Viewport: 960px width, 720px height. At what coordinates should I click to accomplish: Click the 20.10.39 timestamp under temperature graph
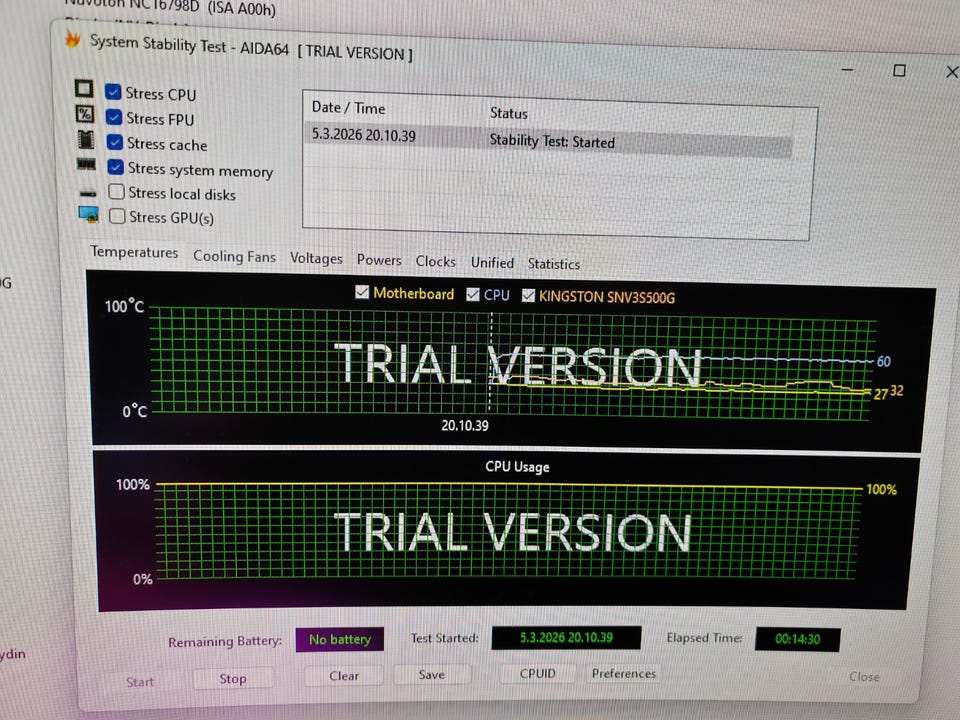[465, 426]
